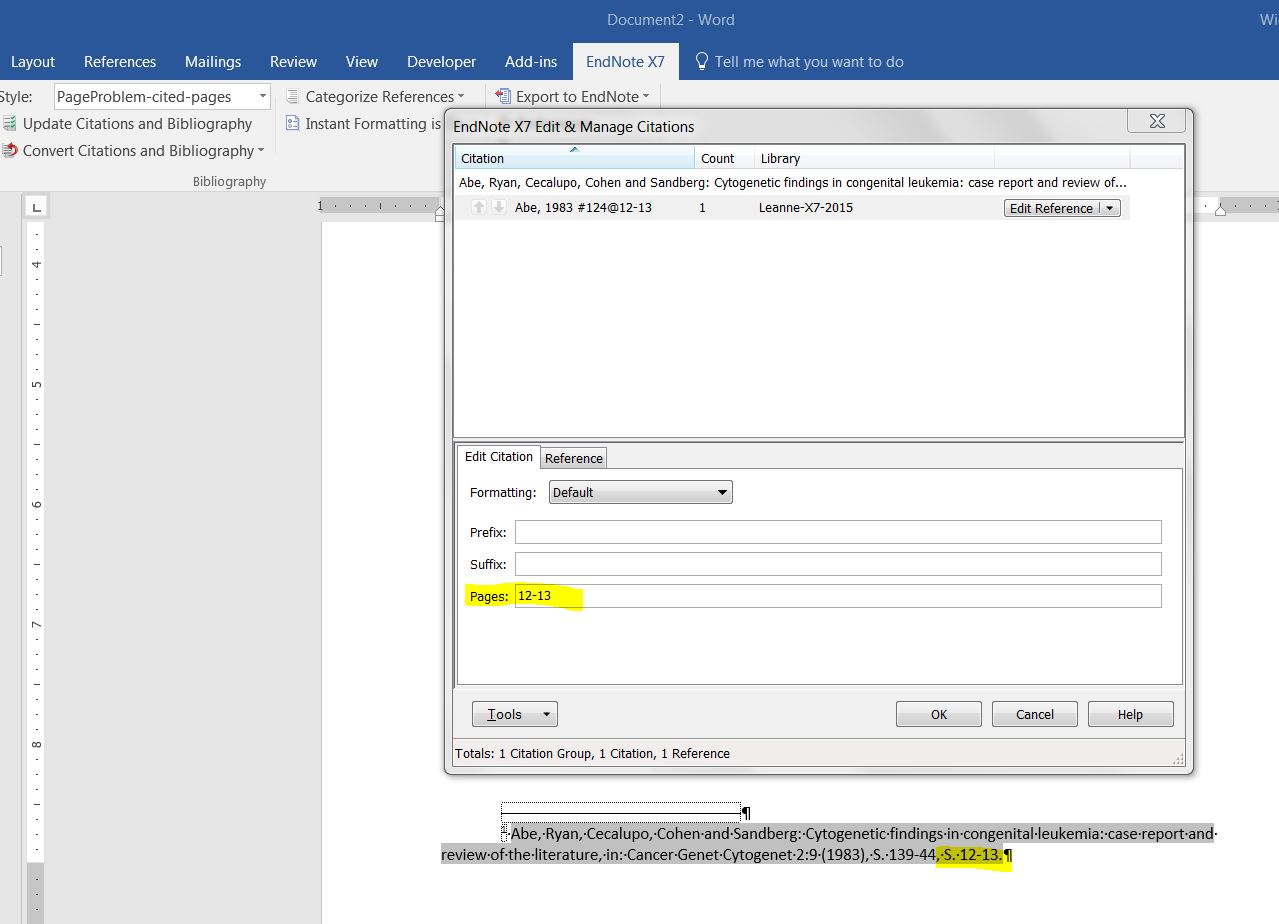1279x924 pixels.
Task: Expand Convert Citations and Bibliography menu arrow
Action: coord(261,151)
